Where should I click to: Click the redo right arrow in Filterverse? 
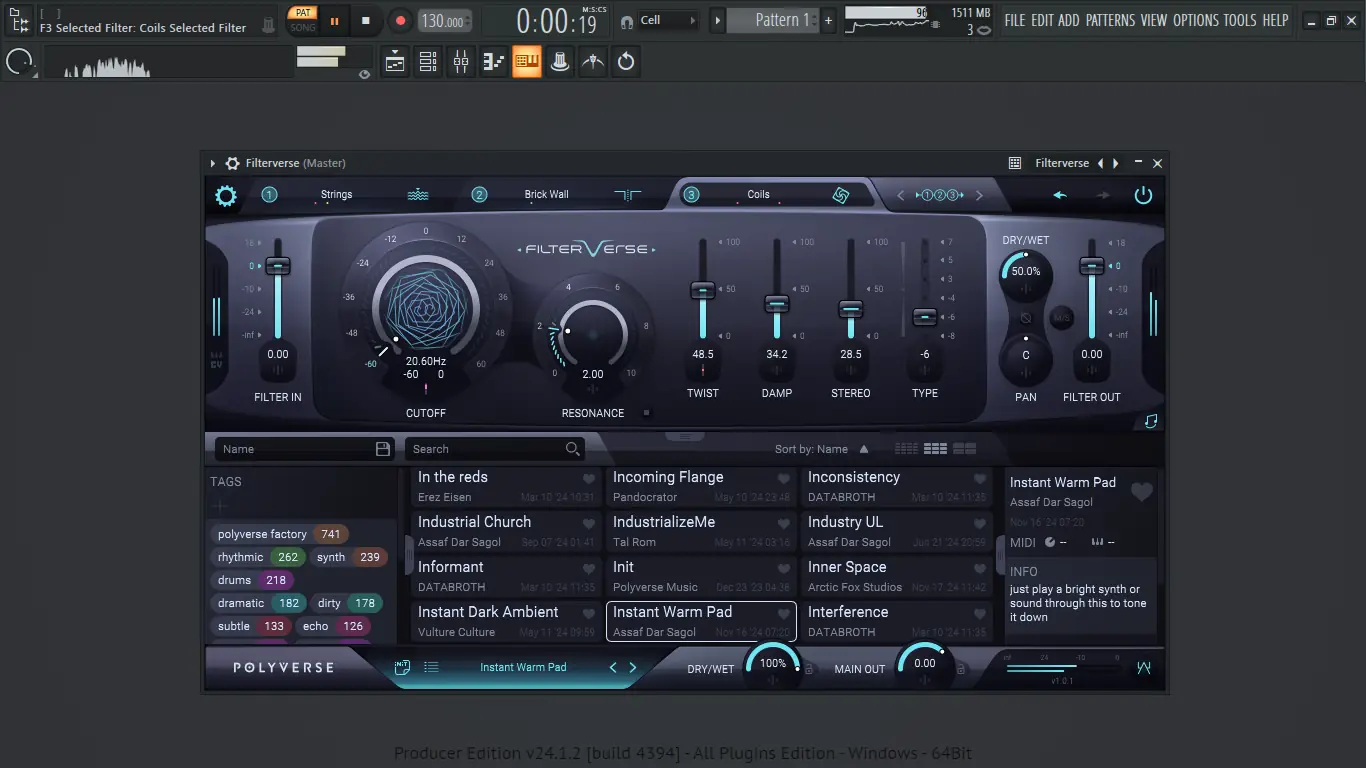[1103, 195]
